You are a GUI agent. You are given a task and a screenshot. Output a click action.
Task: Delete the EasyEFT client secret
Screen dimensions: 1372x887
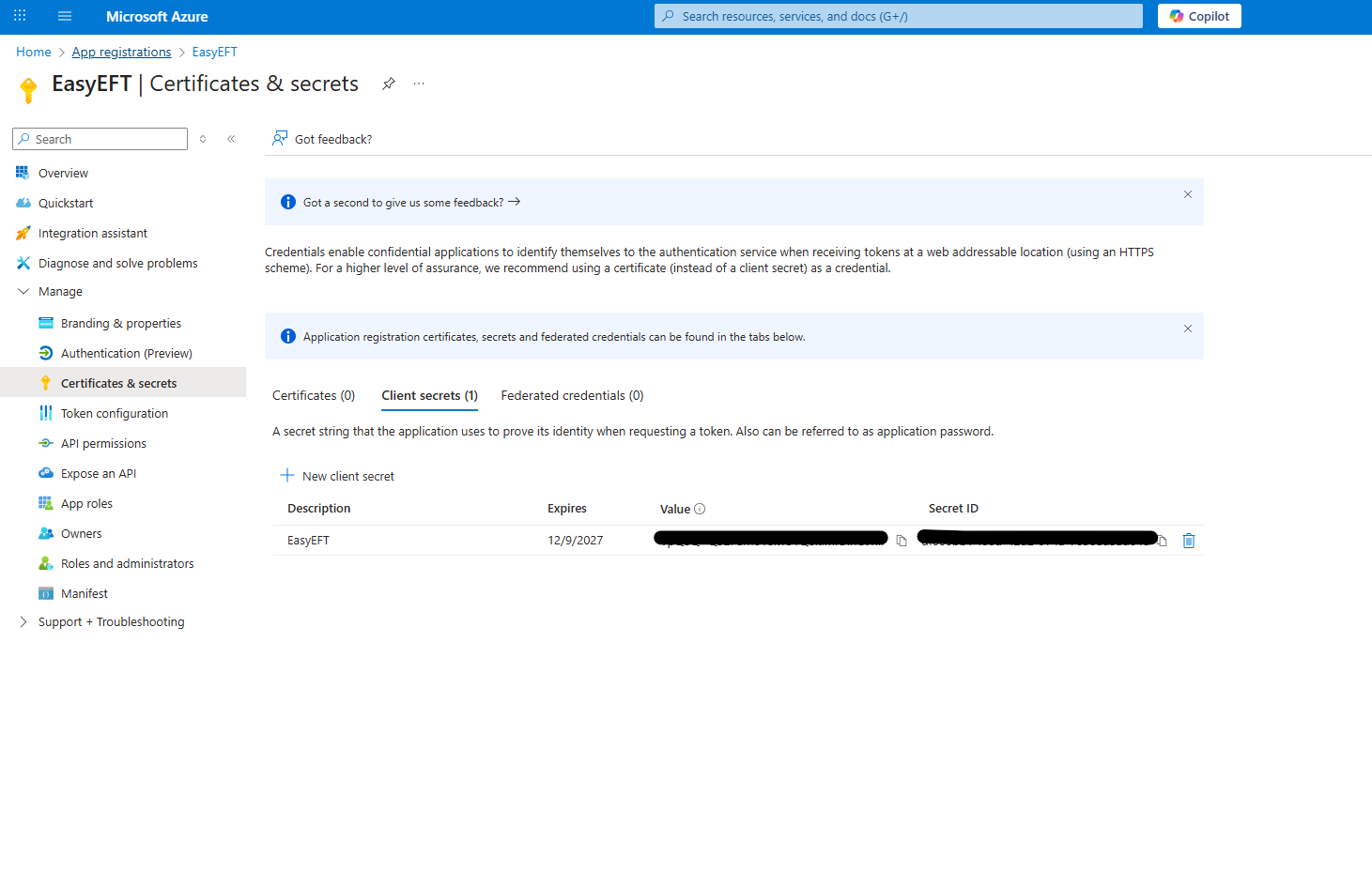coord(1189,541)
